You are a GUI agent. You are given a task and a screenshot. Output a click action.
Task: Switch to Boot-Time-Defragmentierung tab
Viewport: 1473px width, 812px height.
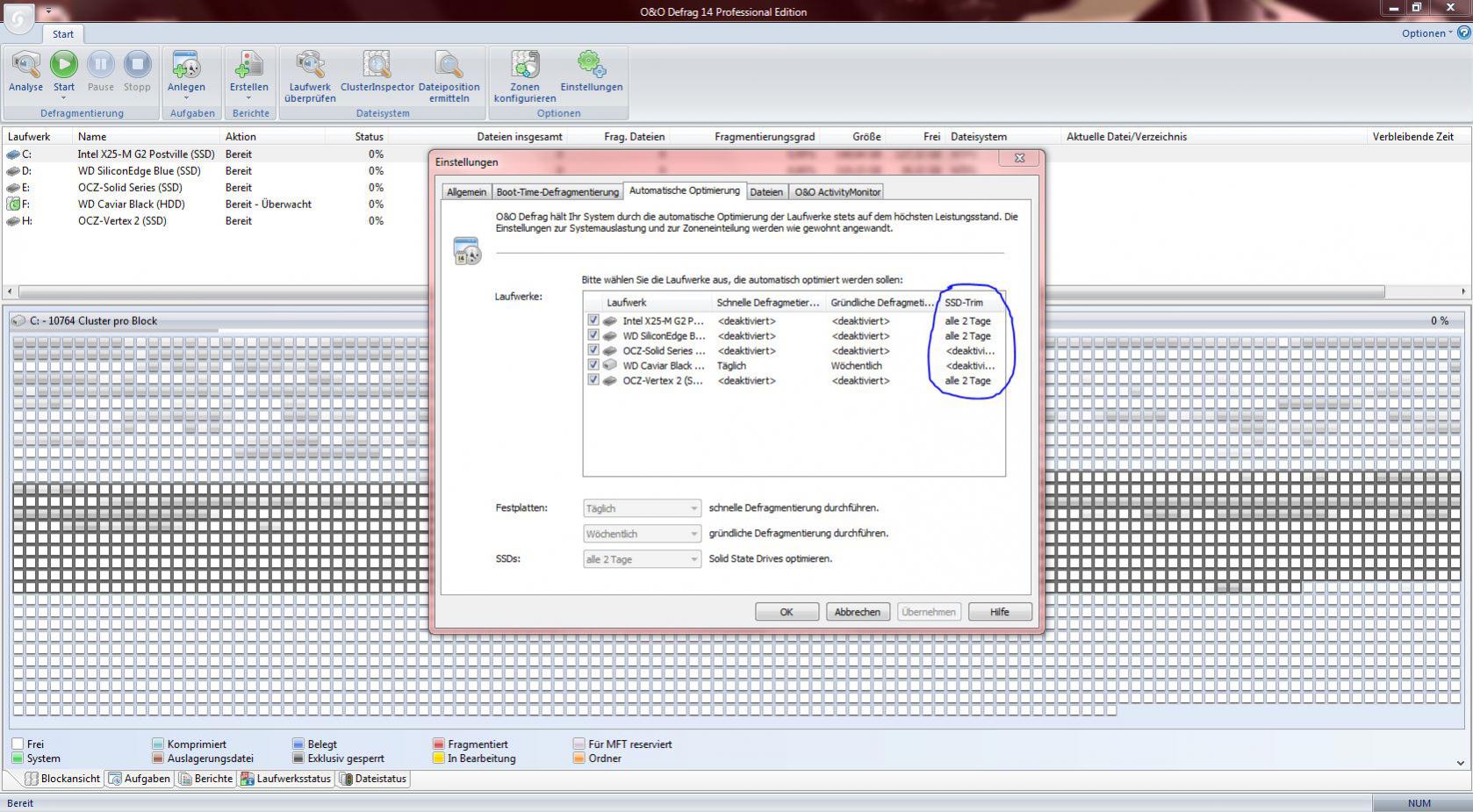point(557,192)
